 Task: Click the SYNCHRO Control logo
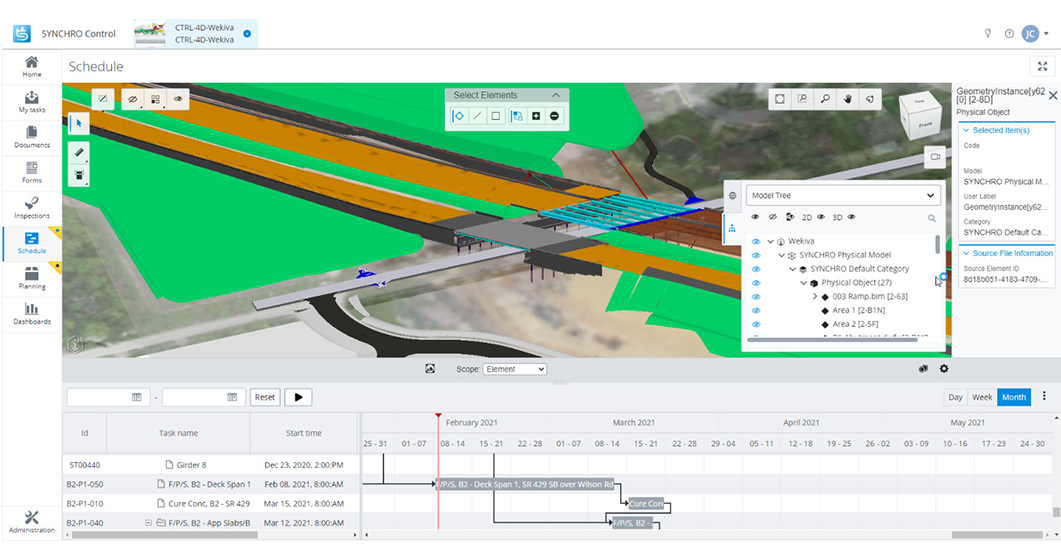point(22,33)
